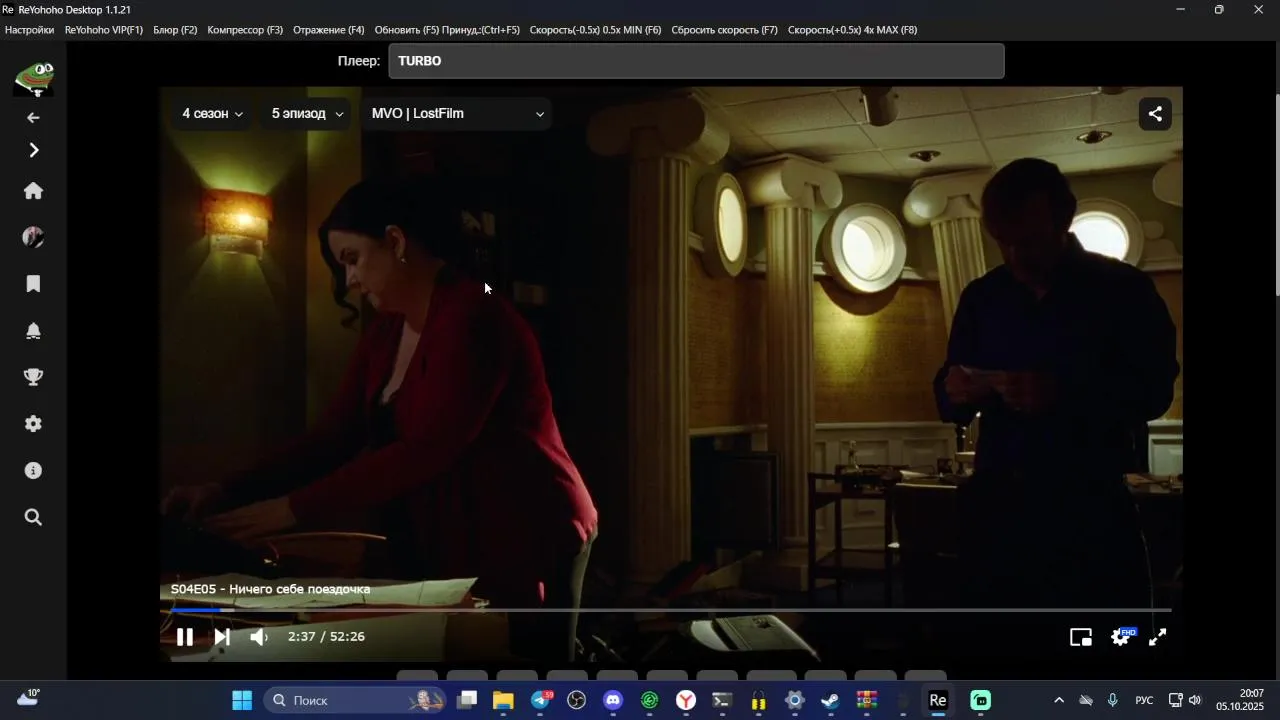Screen dimensions: 1280x720
Task: Open the 5 эпизод episode dropdown
Action: tap(307, 114)
